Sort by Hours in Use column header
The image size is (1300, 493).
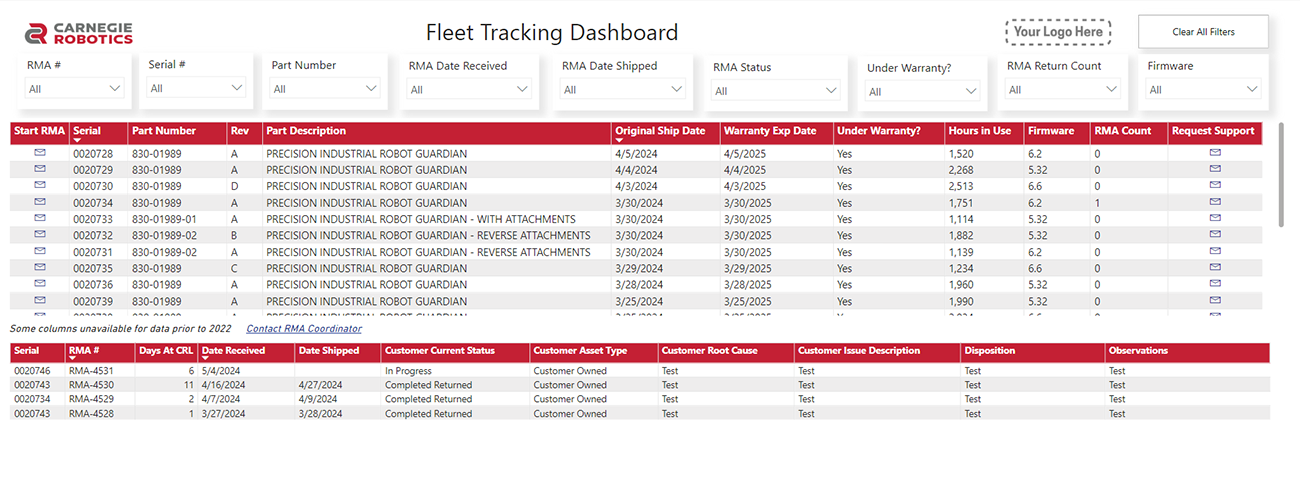click(x=979, y=131)
